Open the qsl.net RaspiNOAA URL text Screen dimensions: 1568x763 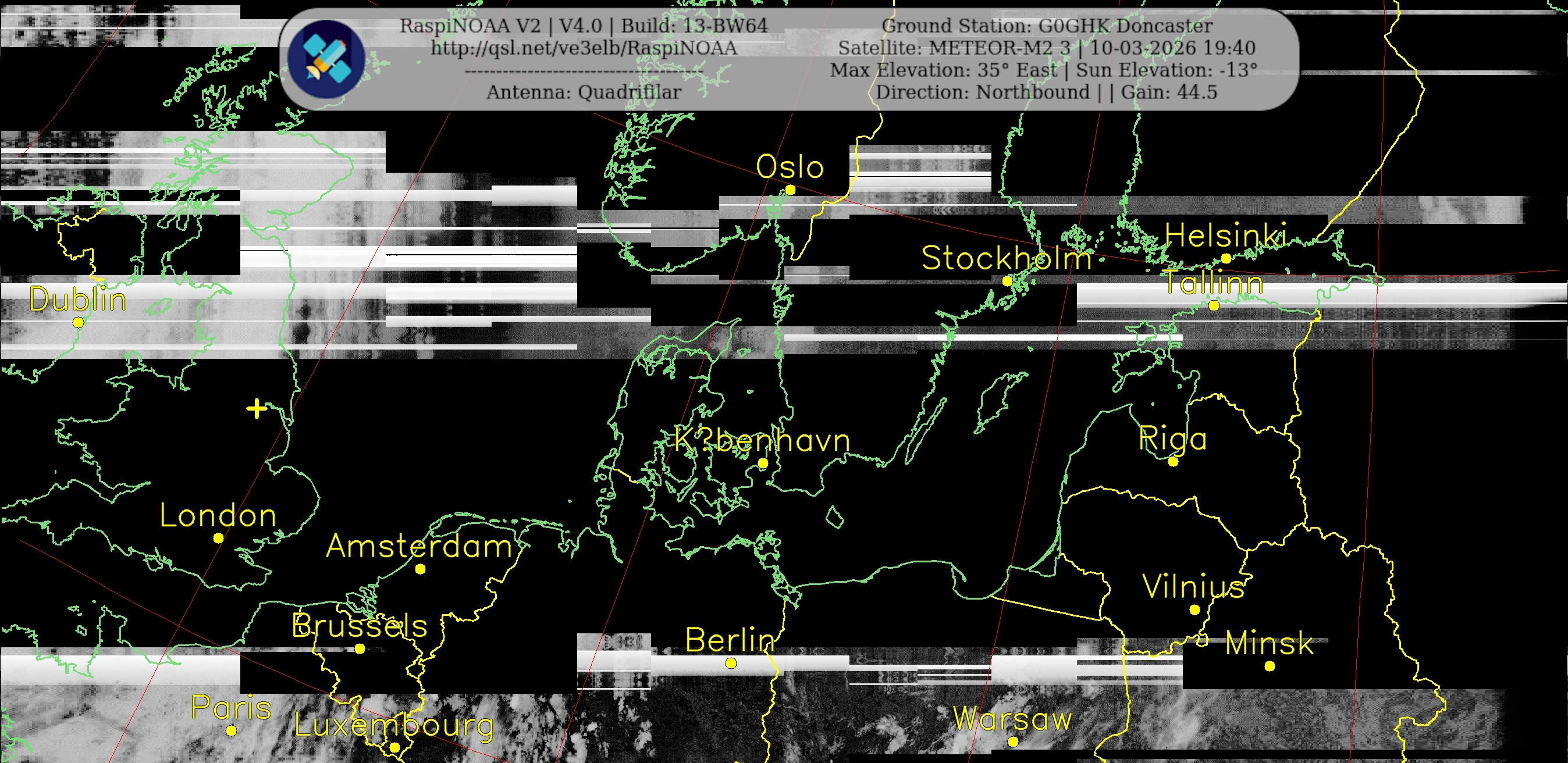pyautogui.click(x=584, y=48)
